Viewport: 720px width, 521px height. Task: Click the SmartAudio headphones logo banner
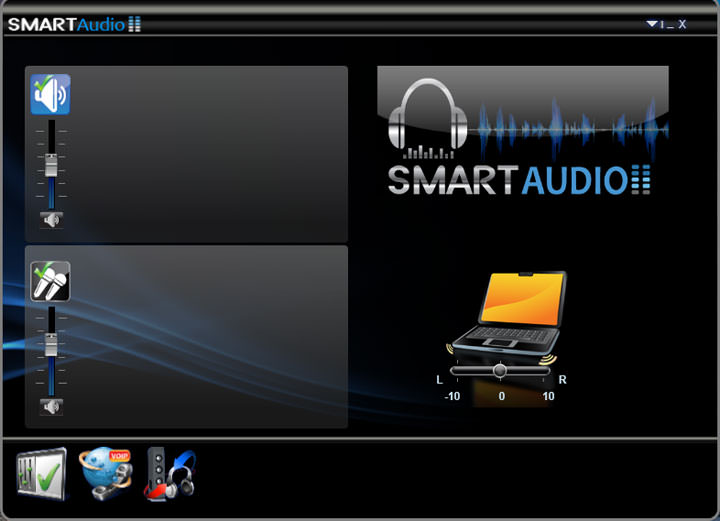522,132
